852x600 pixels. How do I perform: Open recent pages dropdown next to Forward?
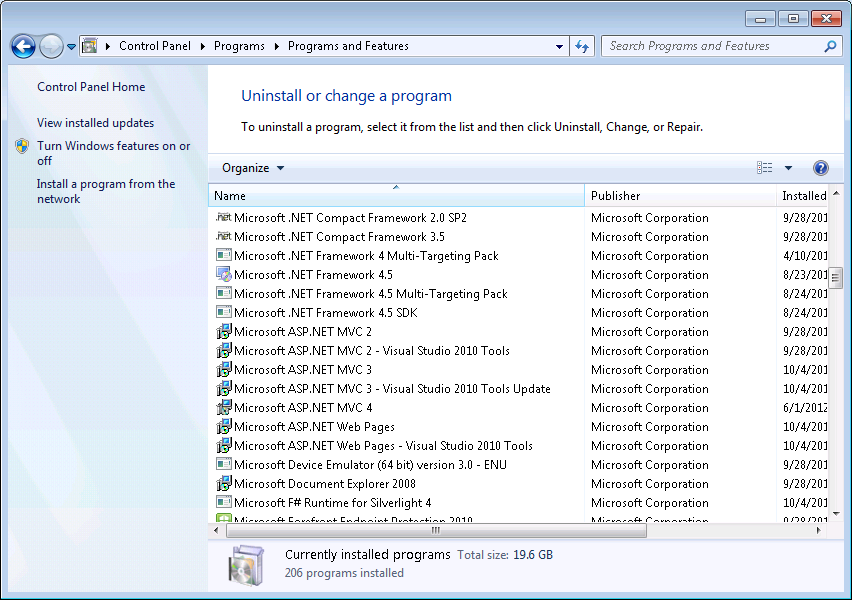(x=71, y=47)
